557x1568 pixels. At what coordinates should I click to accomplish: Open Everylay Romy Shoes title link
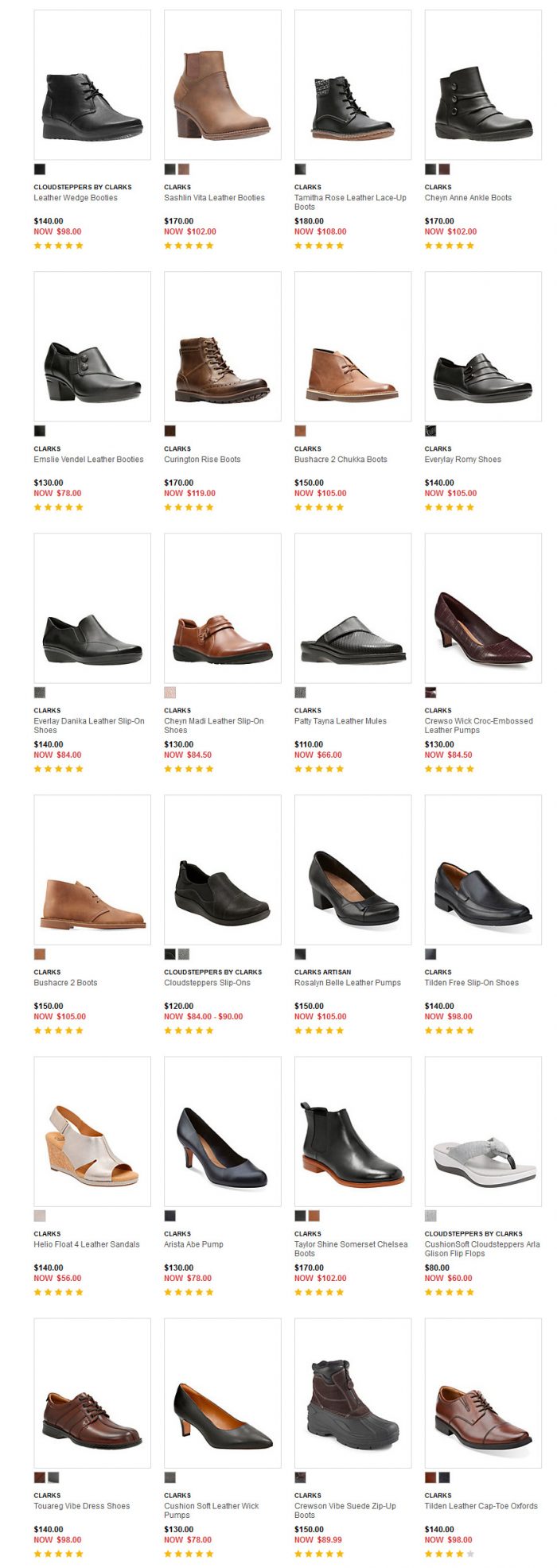463,460
